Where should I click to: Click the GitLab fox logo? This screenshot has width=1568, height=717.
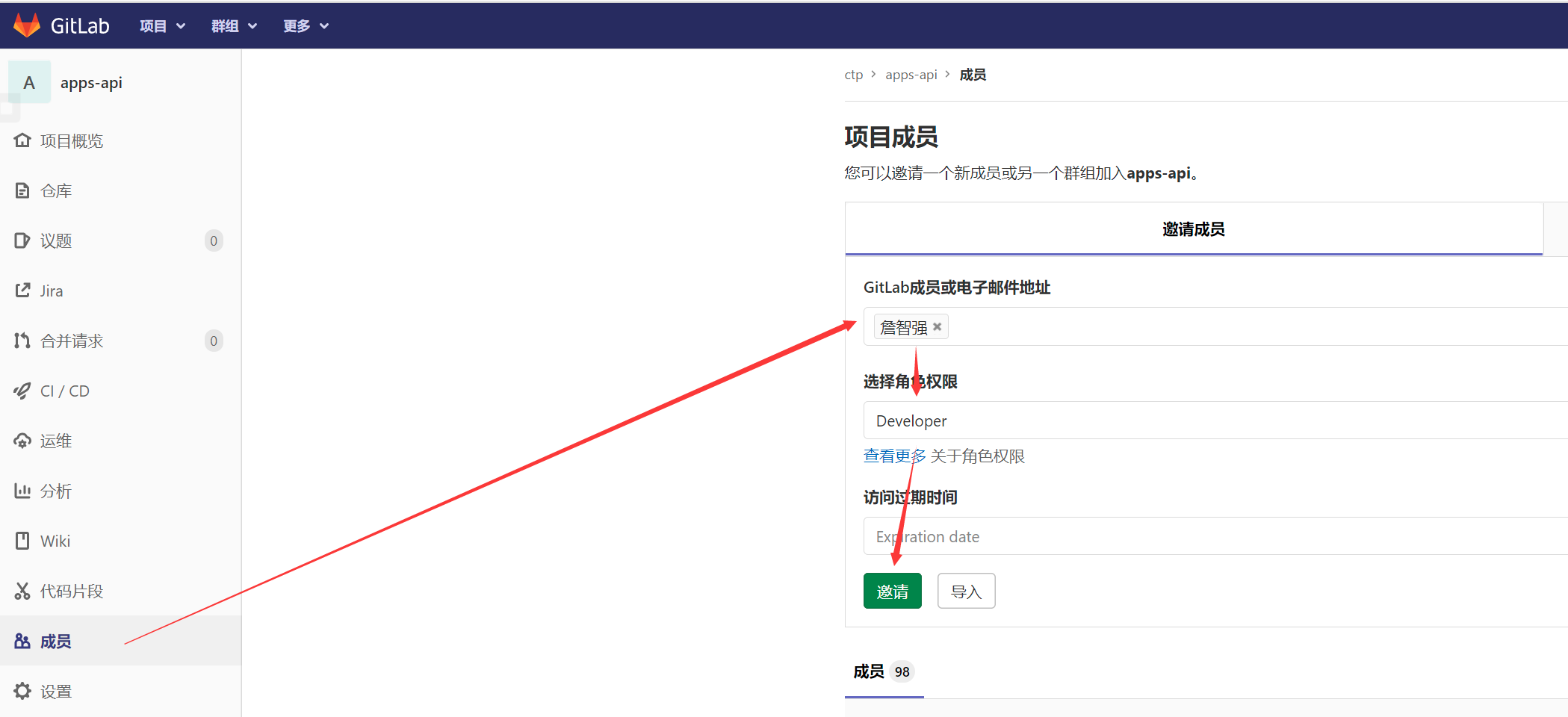pos(27,25)
